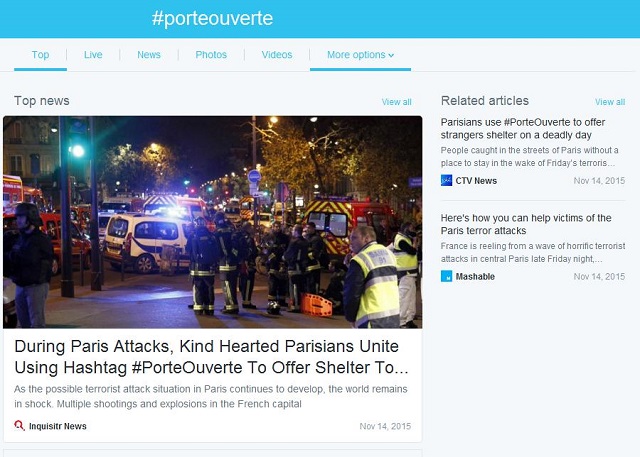Click the CTV News source icon
This screenshot has height=457, width=640.
pyautogui.click(x=447, y=180)
